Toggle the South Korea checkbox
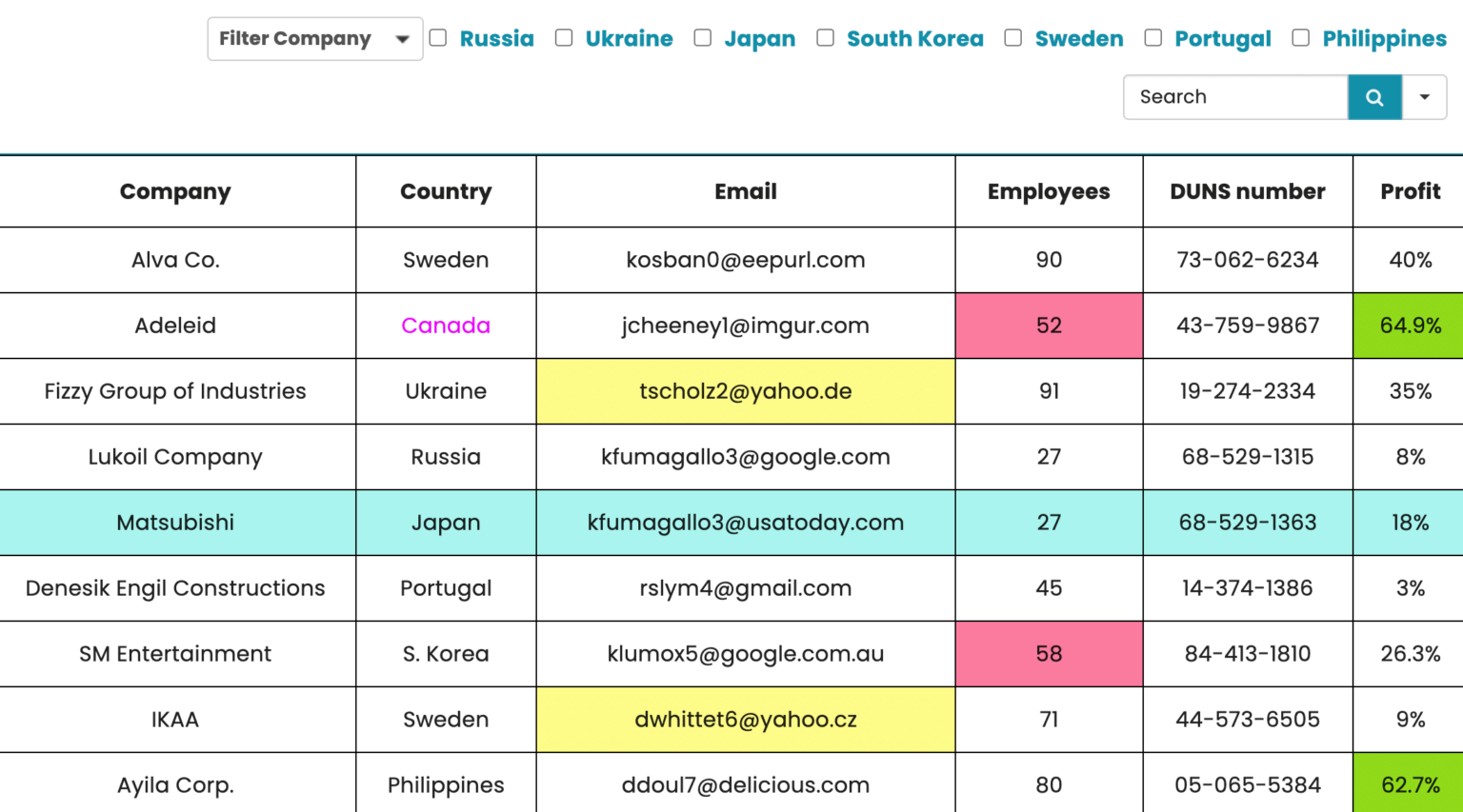The image size is (1463, 812). coord(826,38)
